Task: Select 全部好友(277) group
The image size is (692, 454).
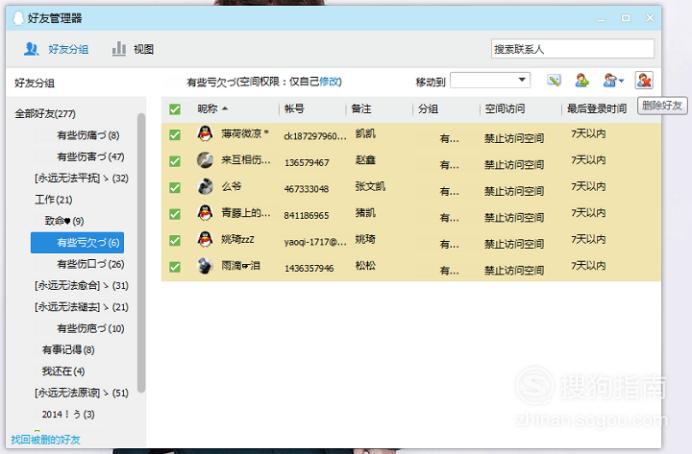Action: tap(45, 114)
